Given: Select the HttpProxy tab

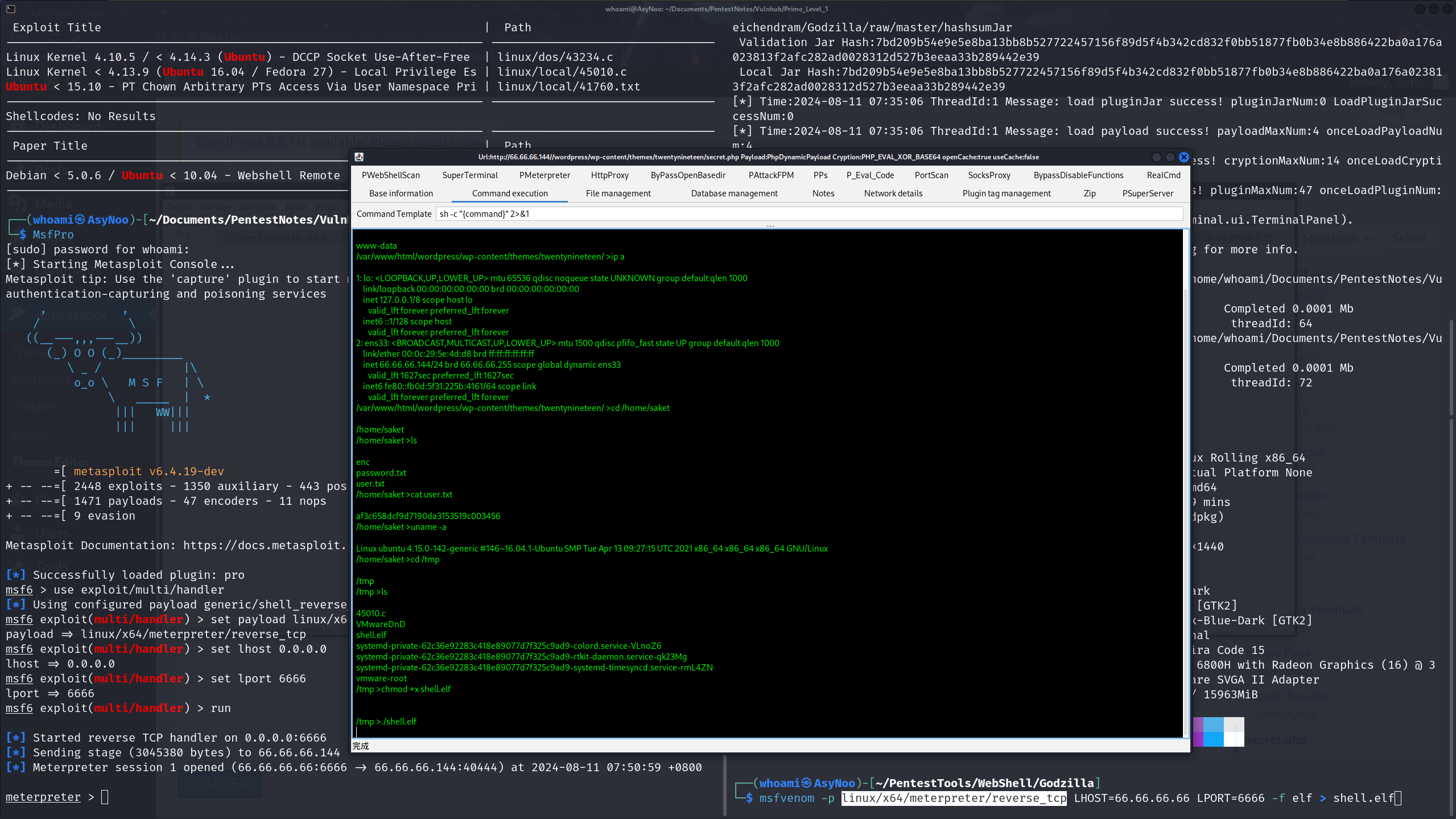Looking at the screenshot, I should pos(609,175).
